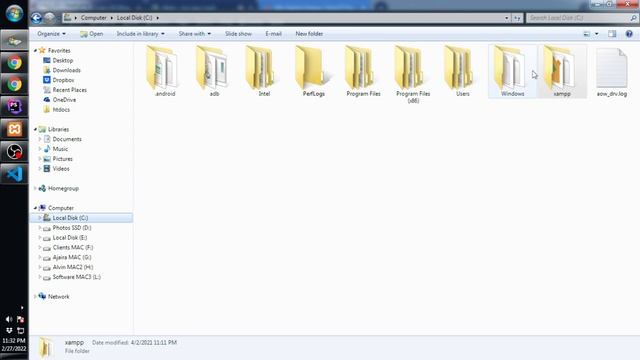This screenshot has width=640, height=360.
Task: Click the Windows Start orb
Action: [x=14, y=13]
